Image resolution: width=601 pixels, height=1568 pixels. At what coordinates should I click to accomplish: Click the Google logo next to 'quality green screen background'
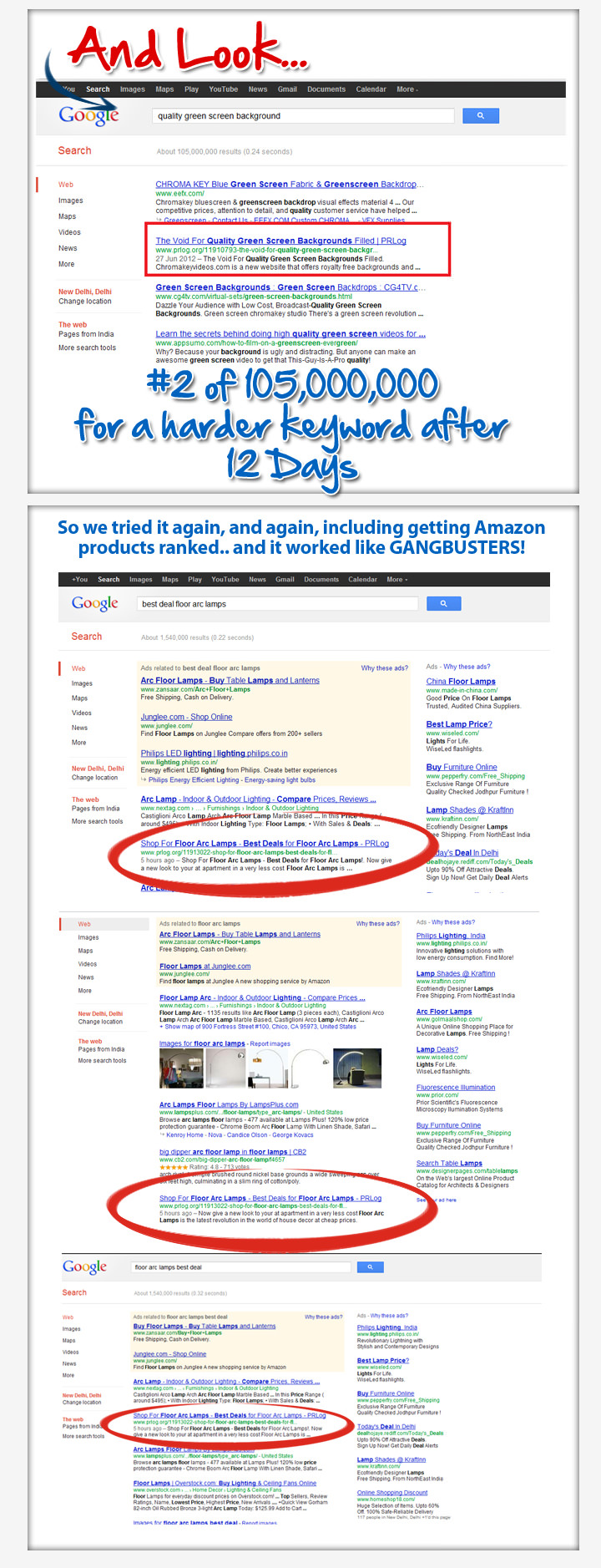88,116
